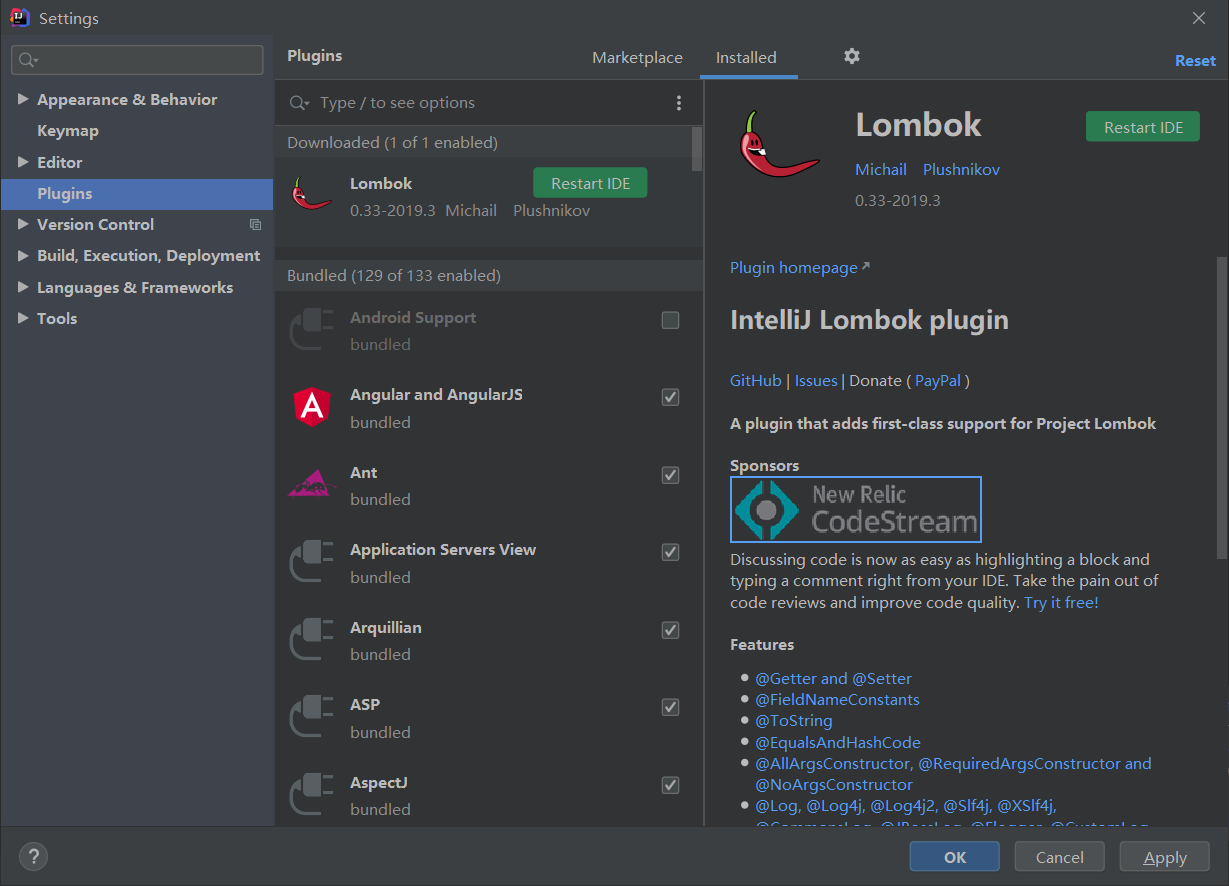Disable the AspectJ plugin checkbox
Screen dimensions: 1229x886
click(671, 785)
